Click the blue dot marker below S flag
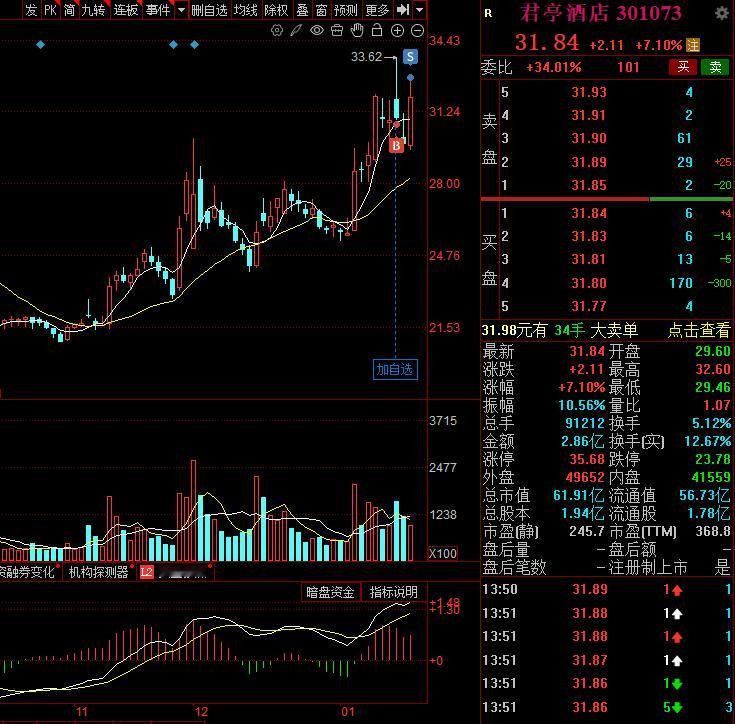Image resolution: width=735 pixels, height=724 pixels. 410,77
